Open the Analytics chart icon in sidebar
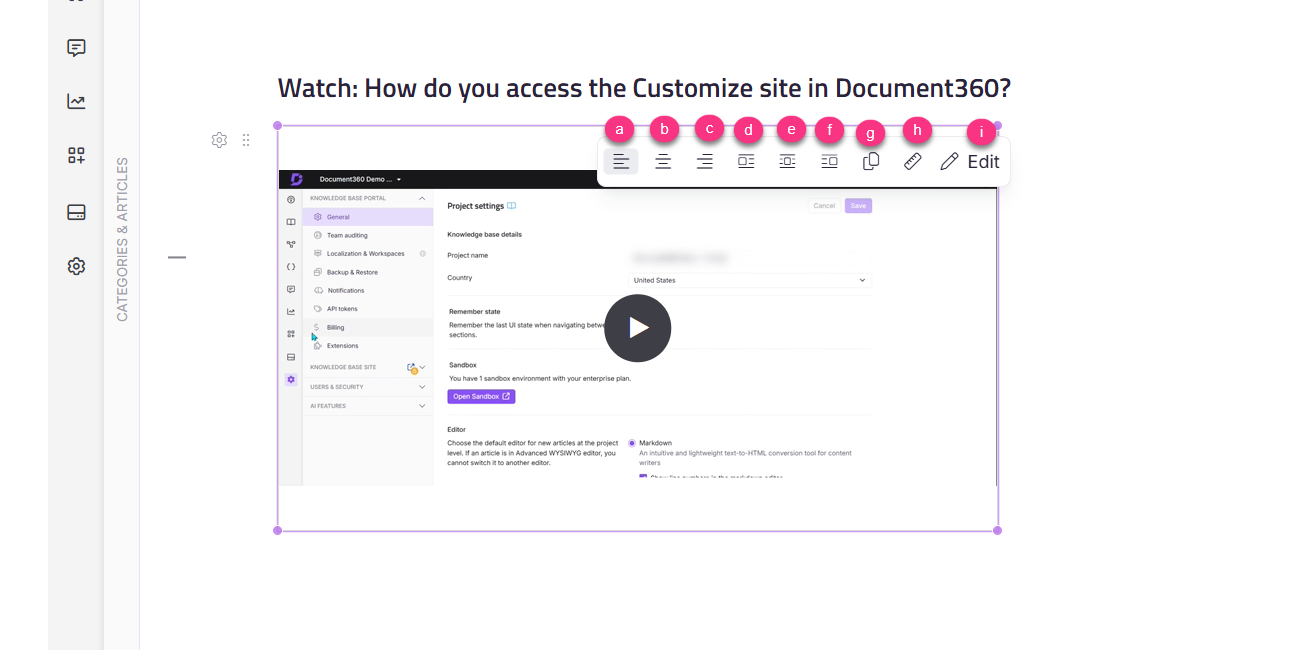 point(76,101)
